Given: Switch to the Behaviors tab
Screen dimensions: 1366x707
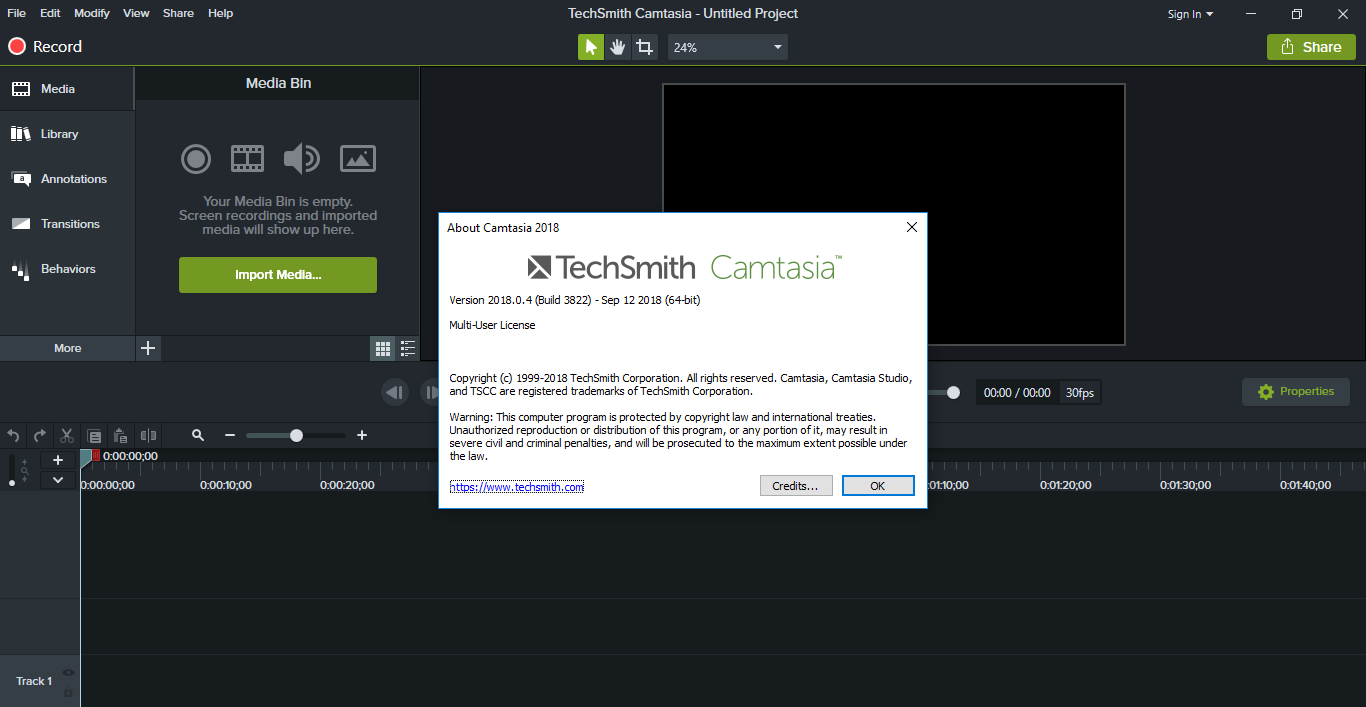Looking at the screenshot, I should tap(67, 269).
